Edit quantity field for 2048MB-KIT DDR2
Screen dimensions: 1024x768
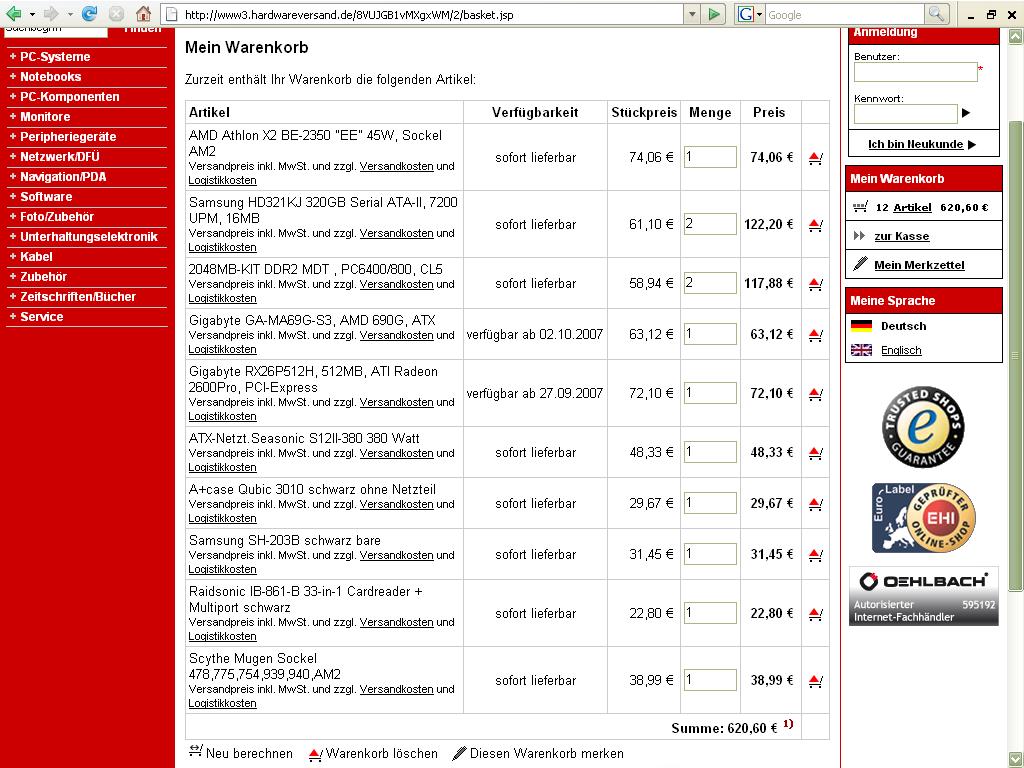[x=710, y=283]
